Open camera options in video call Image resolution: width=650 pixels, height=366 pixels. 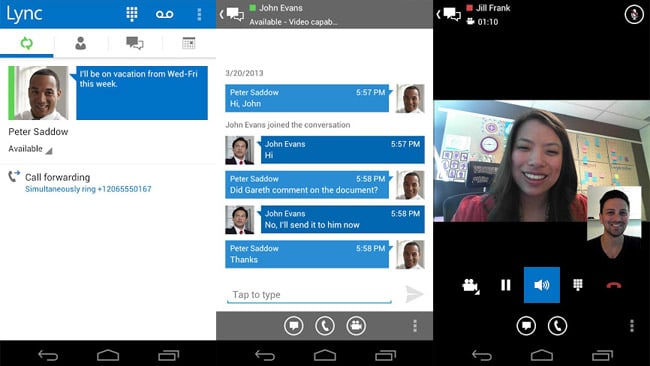tap(471, 285)
